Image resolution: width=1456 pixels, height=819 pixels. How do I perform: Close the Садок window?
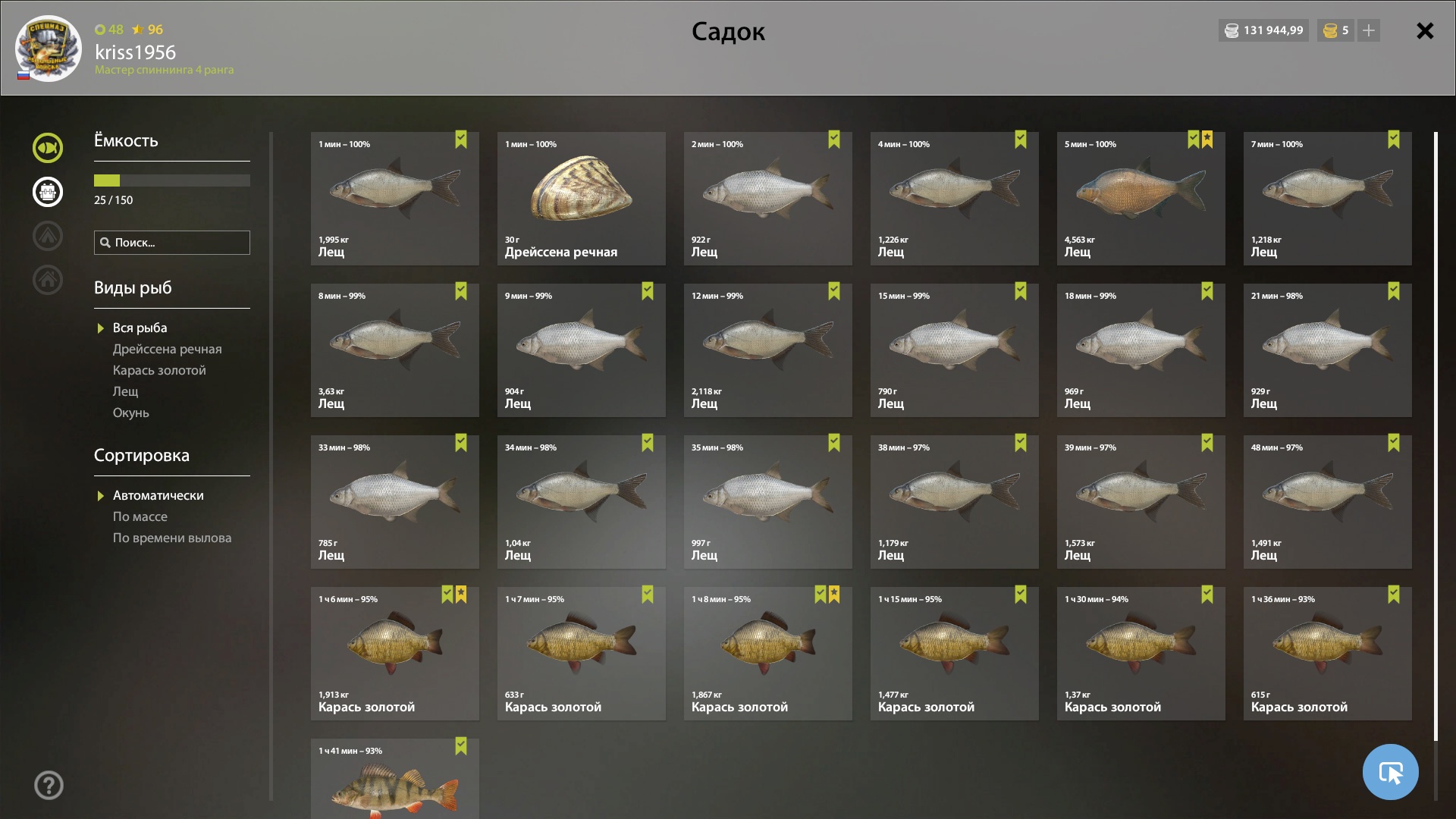click(1425, 30)
